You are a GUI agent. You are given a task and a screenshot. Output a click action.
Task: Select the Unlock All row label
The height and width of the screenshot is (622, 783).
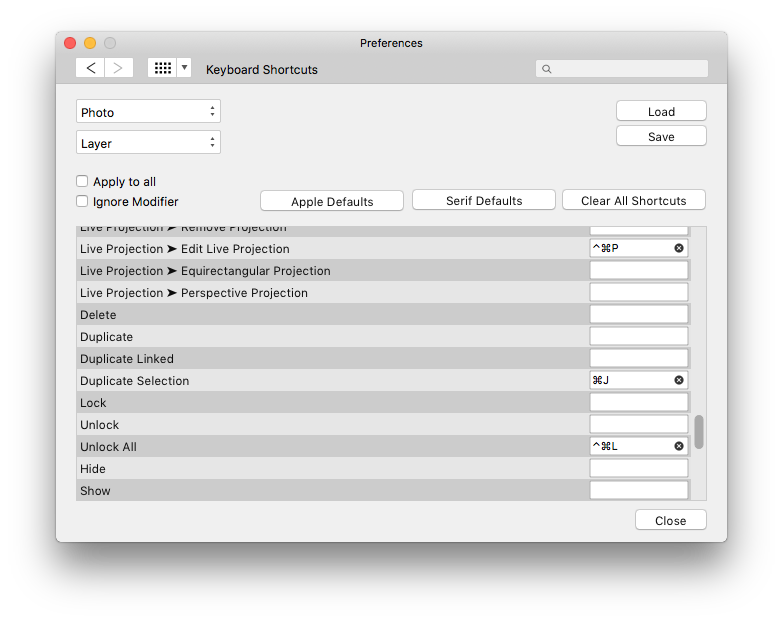(x=108, y=446)
